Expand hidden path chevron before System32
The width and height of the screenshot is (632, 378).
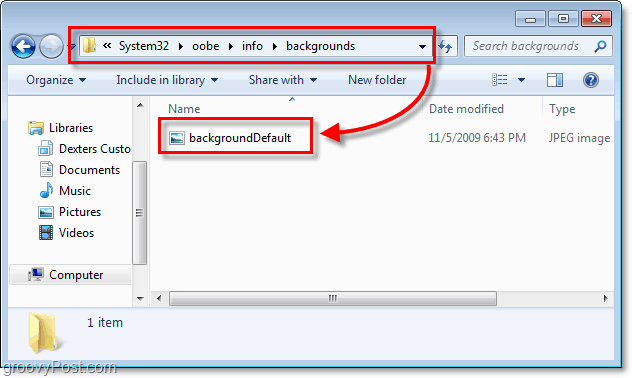point(107,46)
